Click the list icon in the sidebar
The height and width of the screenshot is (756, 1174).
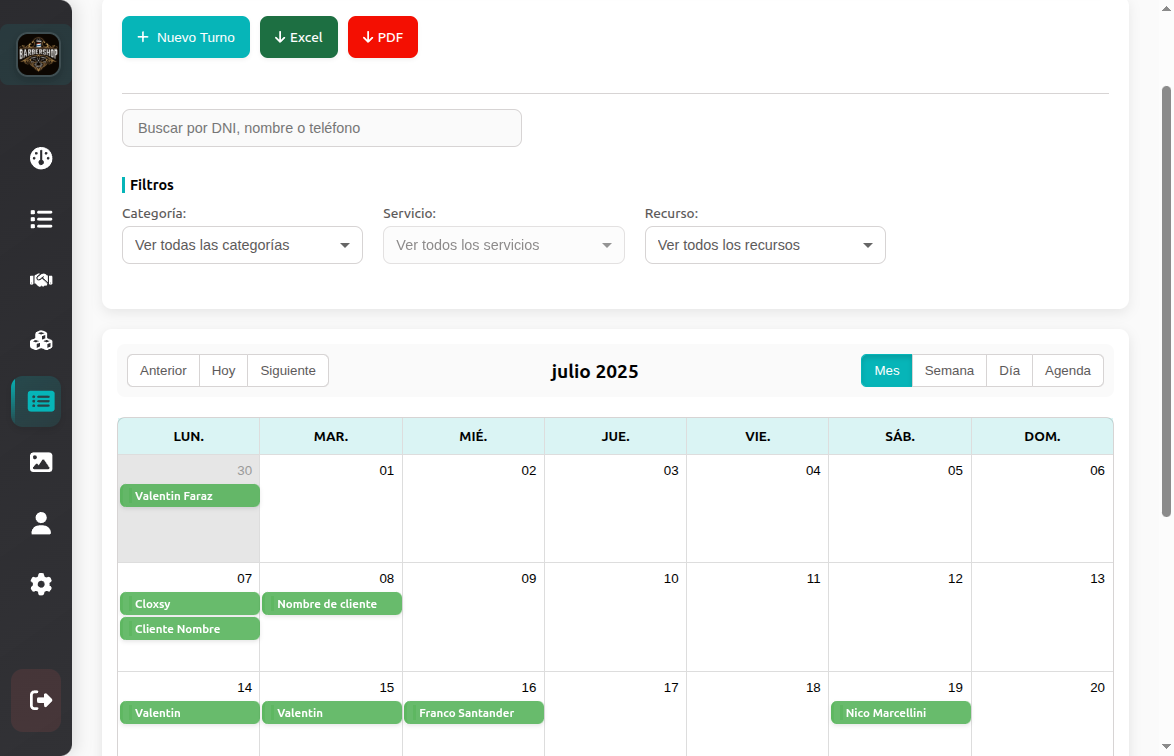(41, 219)
